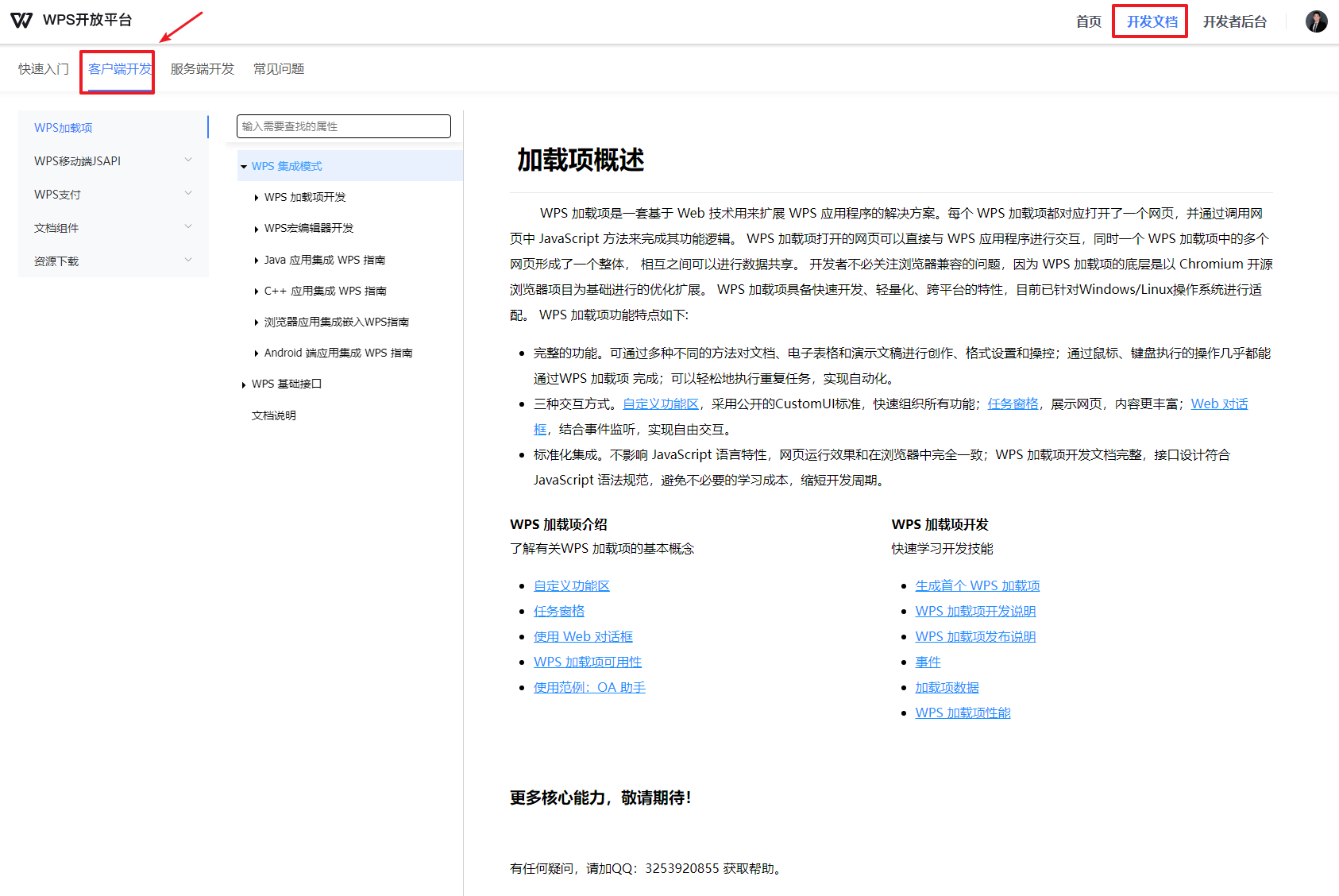
Task: Click the QQ 3253920855 help text
Action: [x=647, y=868]
